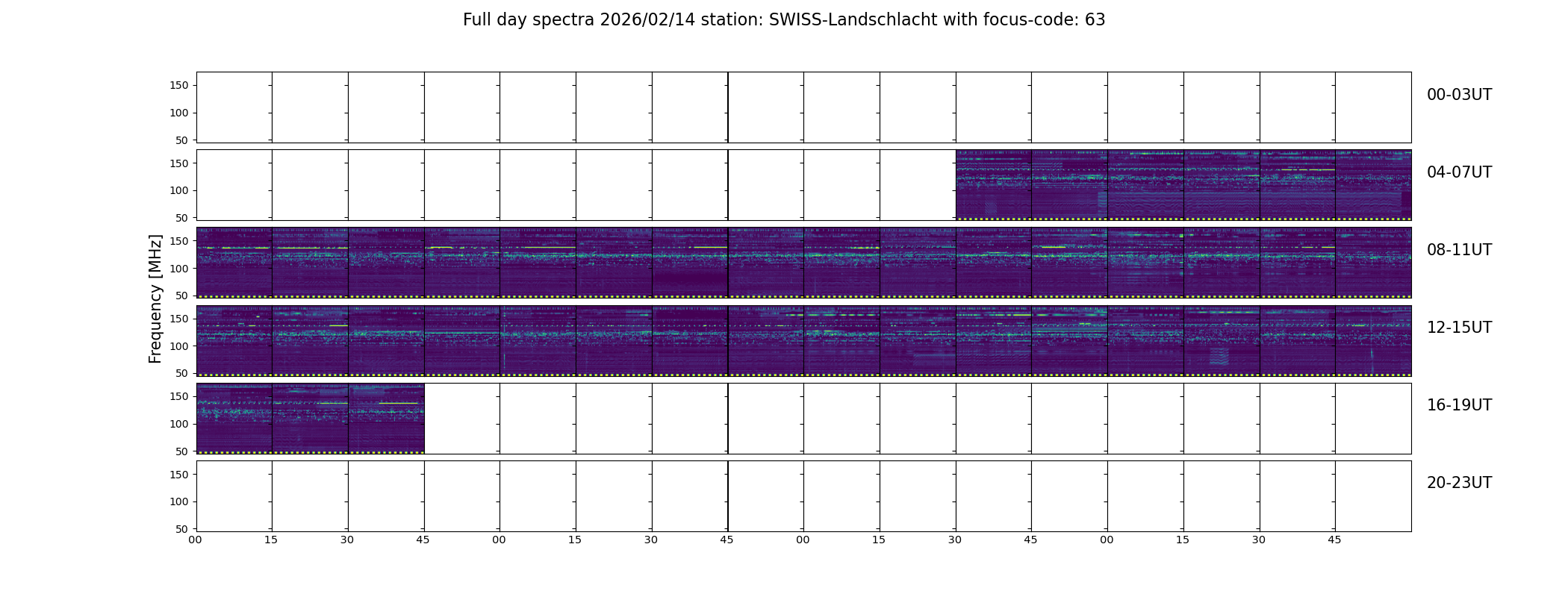Image resolution: width=1568 pixels, height=597 pixels.
Task: Click the 16:15–16:30 spectrogram tile in 16-19UT row
Action: (310, 419)
